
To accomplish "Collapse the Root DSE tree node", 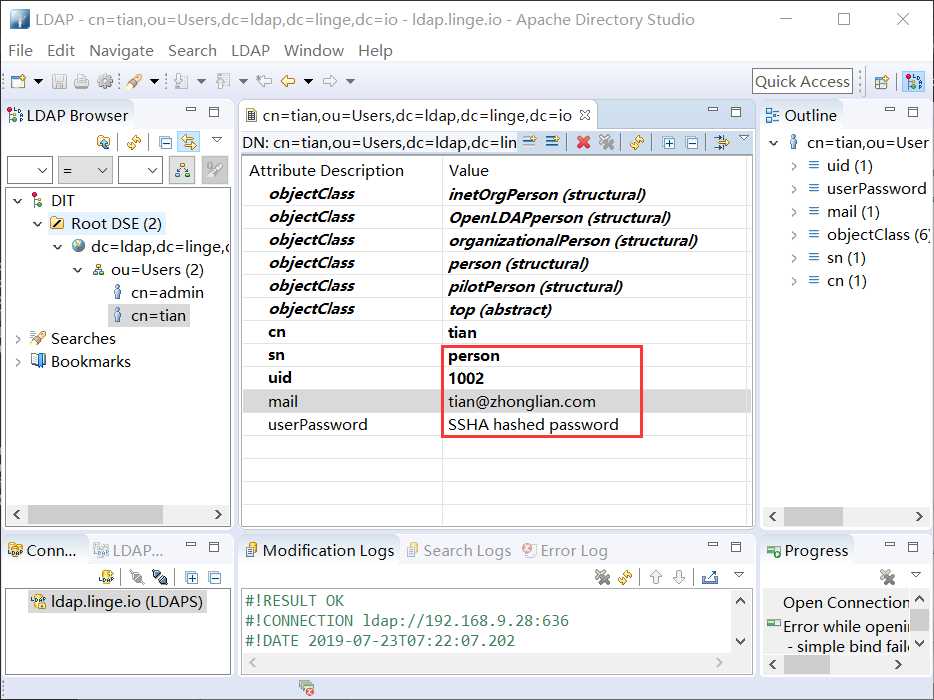I will [x=38, y=224].
